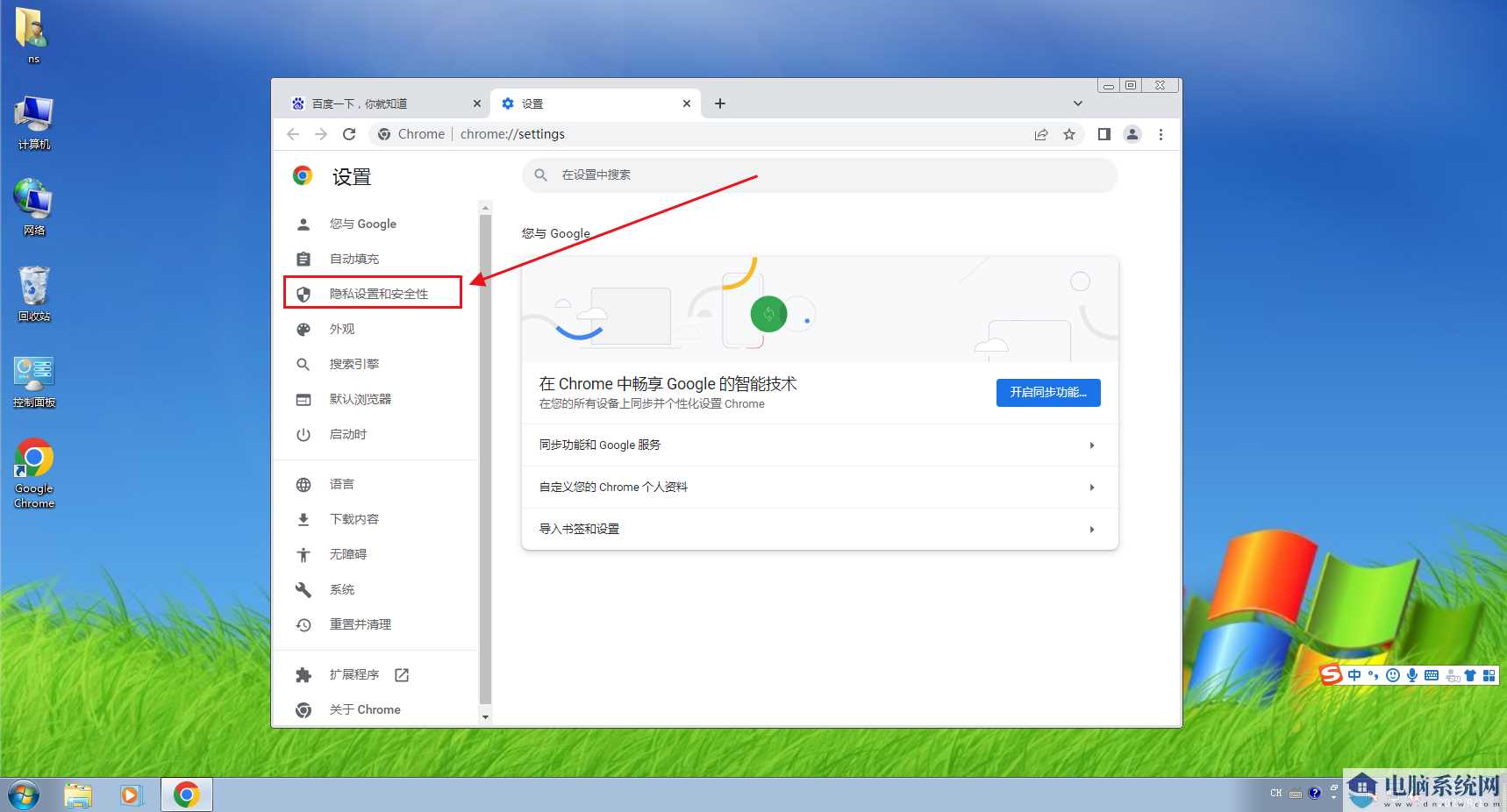Image resolution: width=1507 pixels, height=812 pixels.
Task: Open 搜索引擎 settings
Action: click(x=354, y=364)
